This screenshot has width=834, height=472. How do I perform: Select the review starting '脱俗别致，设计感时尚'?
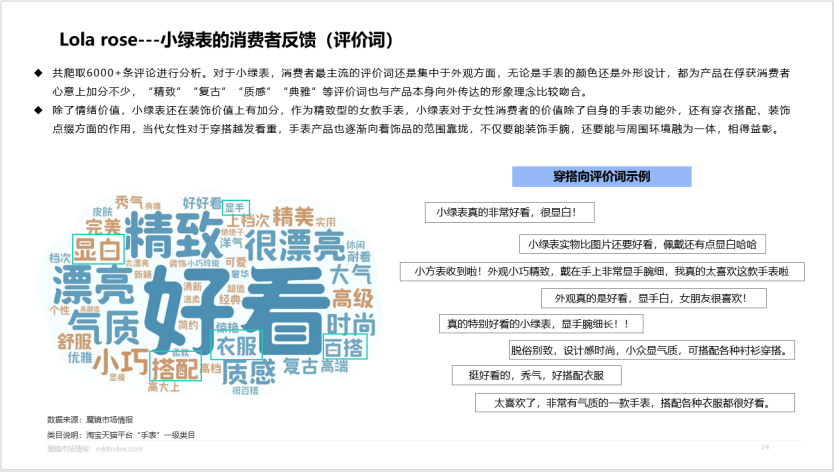coord(652,350)
